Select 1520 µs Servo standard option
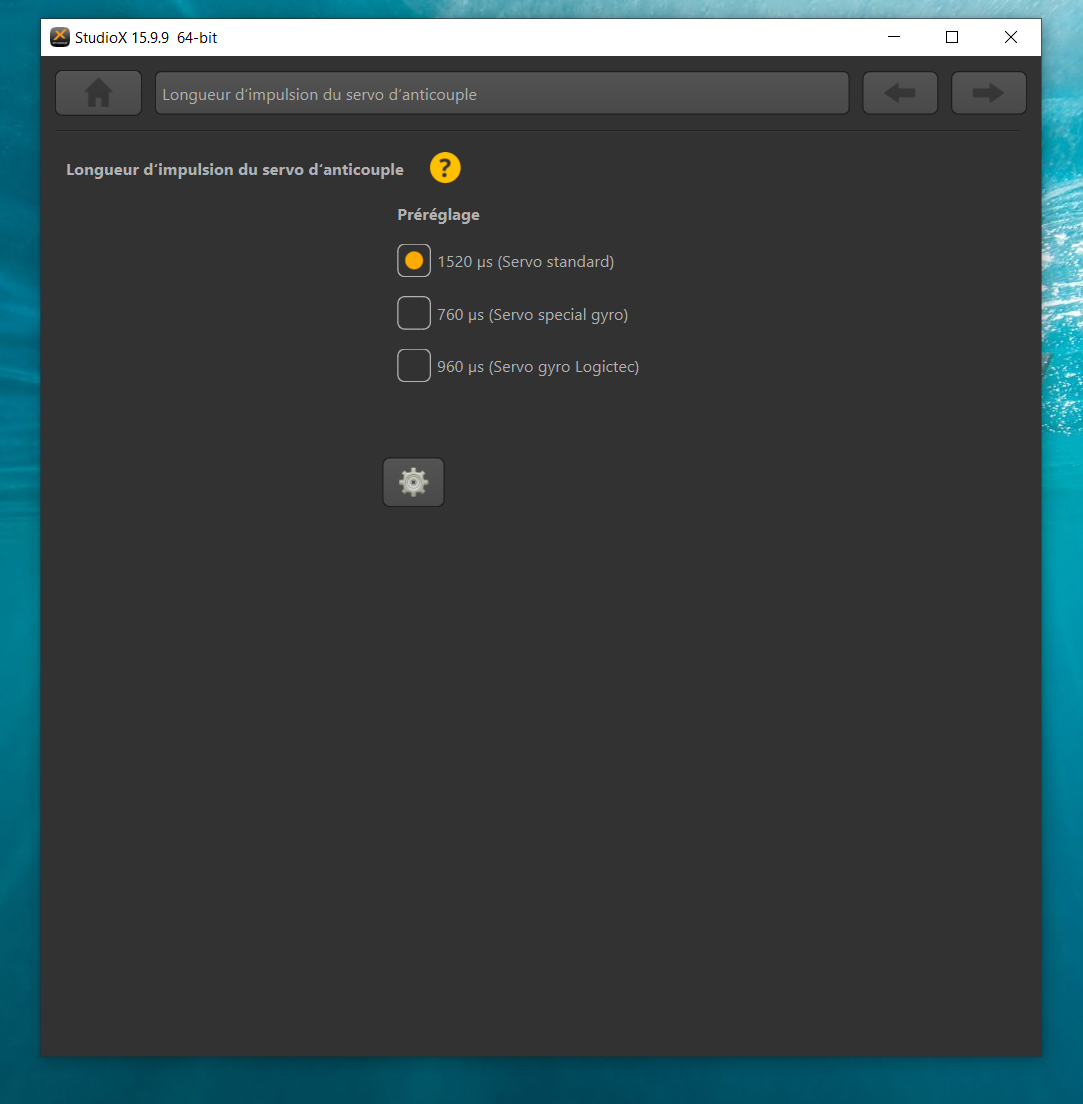Image resolution: width=1083 pixels, height=1104 pixels. (x=414, y=261)
